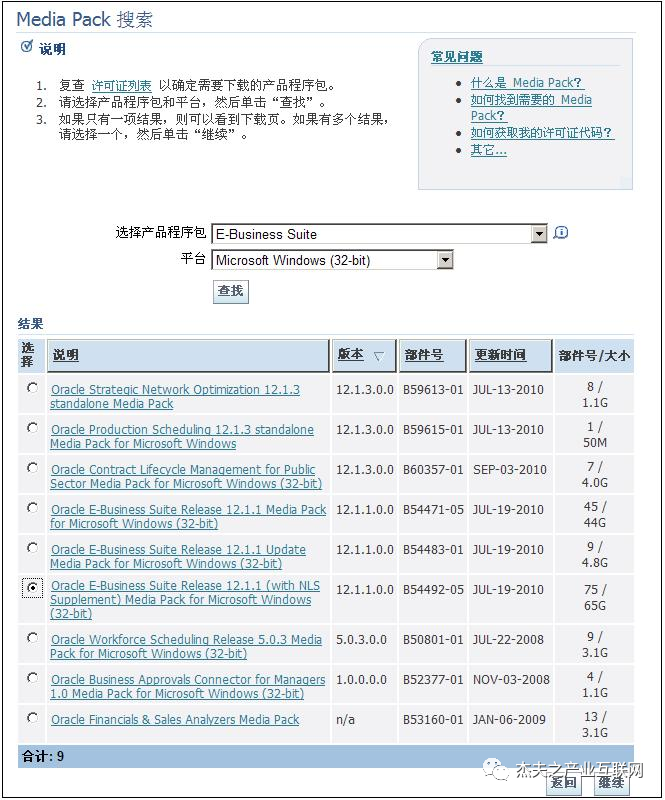The height and width of the screenshot is (800, 665).
Task: Click part number B60357-01
Action: (433, 469)
